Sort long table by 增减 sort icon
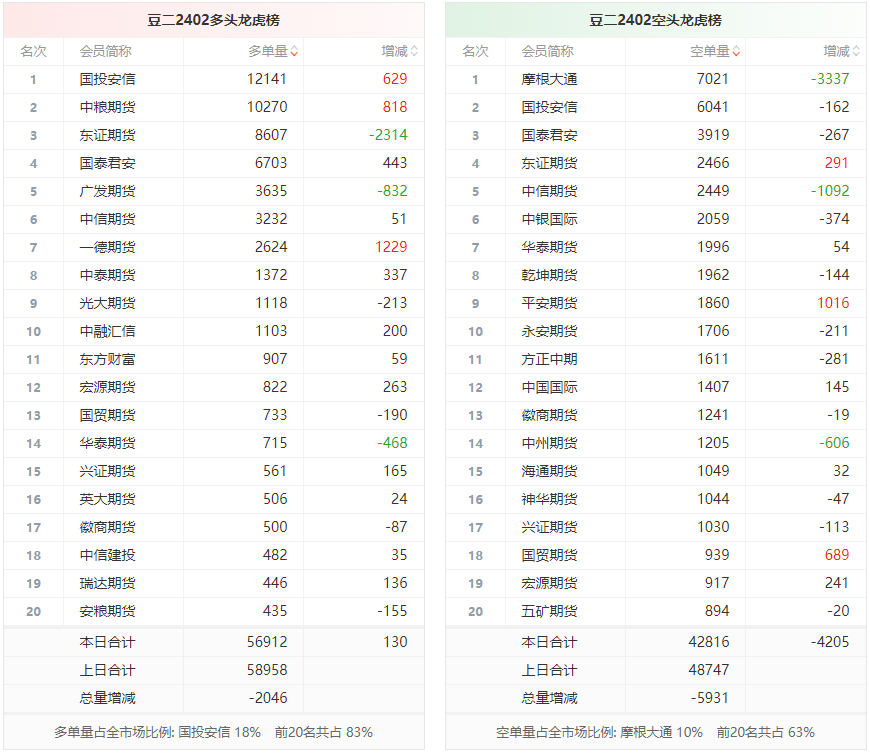Image resolution: width=870 pixels, height=754 pixels. pos(414,52)
